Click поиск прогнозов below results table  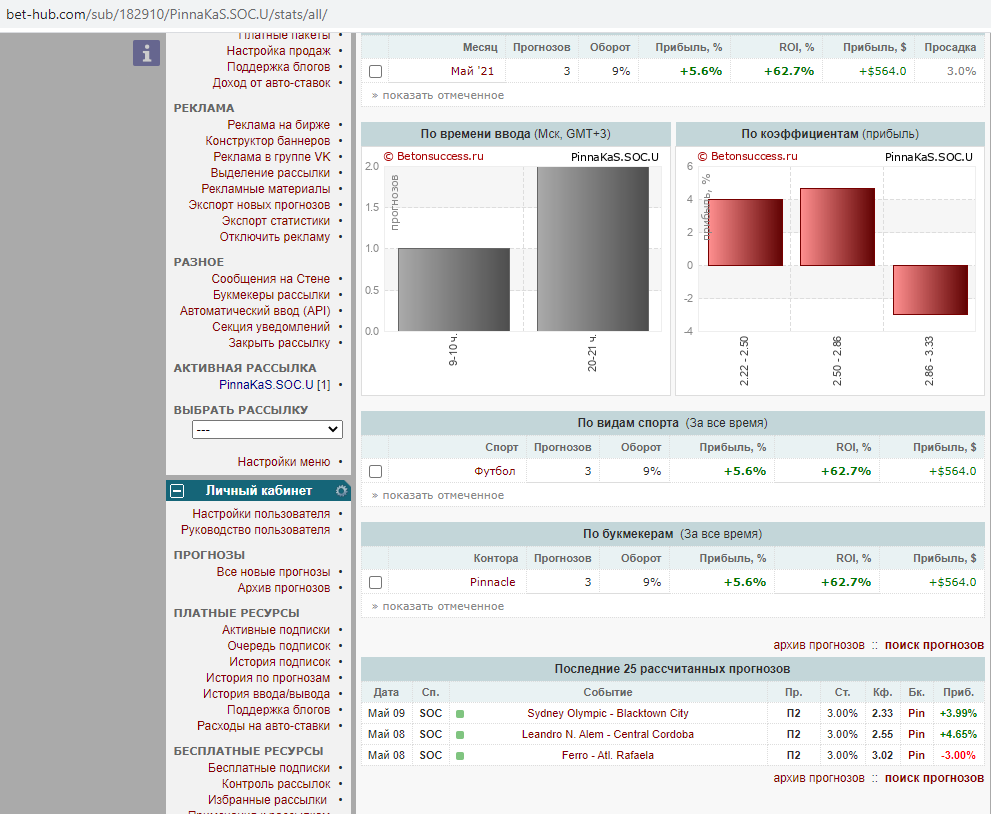click(934, 778)
